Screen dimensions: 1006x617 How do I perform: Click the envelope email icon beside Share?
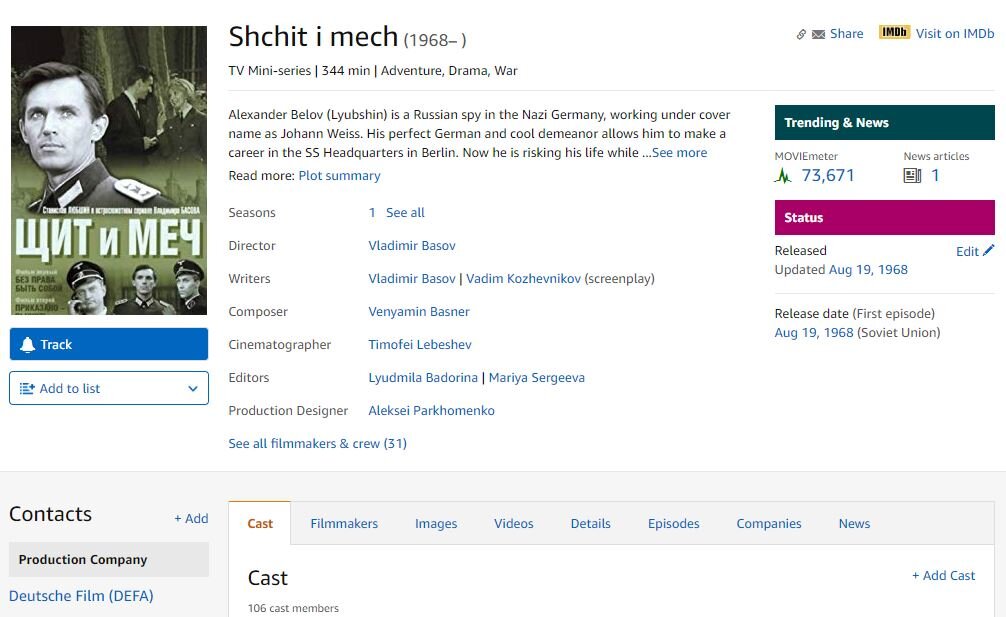click(x=818, y=34)
